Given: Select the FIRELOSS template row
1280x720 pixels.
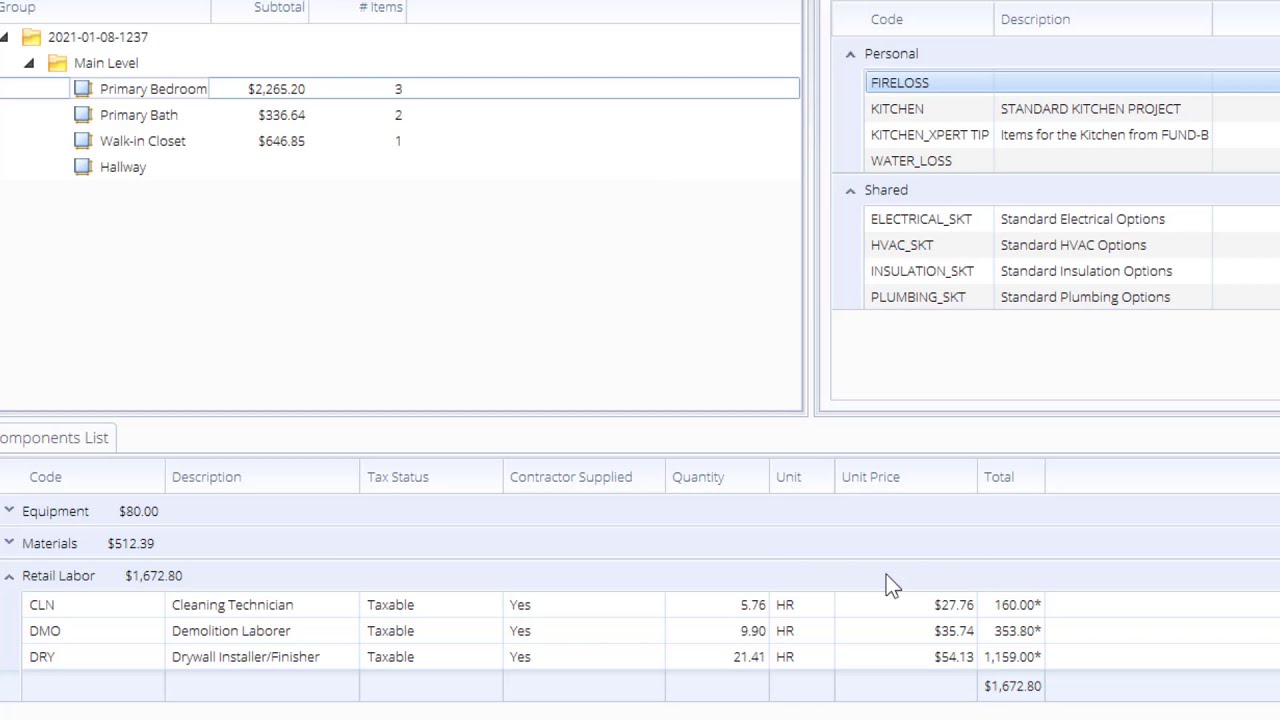Looking at the screenshot, I should [1072, 83].
